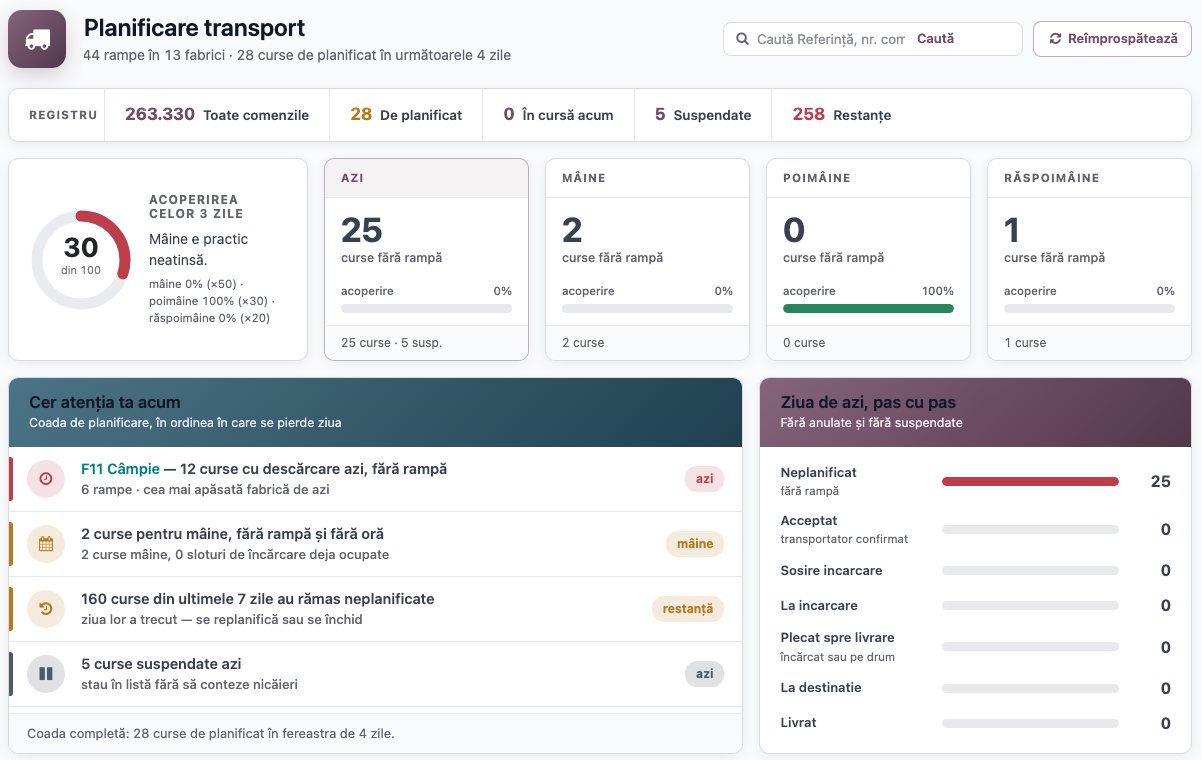Click the "Sosire incarcare" step label
Viewport: 1202px width, 760px height.
(x=831, y=571)
